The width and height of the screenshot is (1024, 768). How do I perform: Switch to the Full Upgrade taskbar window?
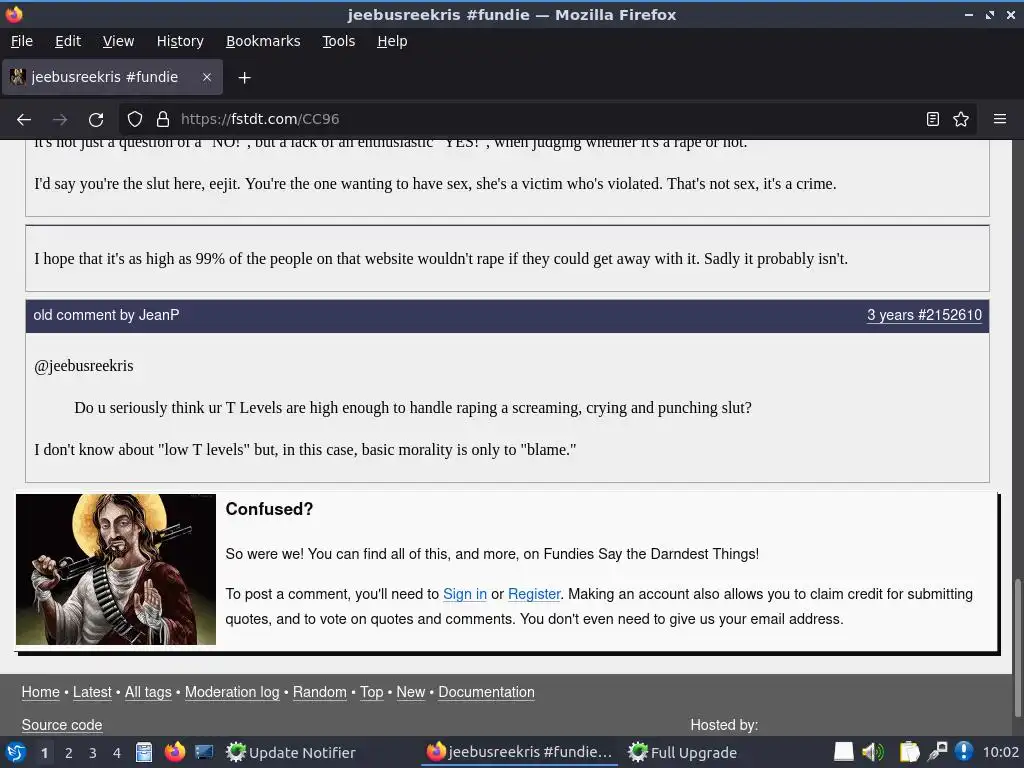[x=683, y=752]
